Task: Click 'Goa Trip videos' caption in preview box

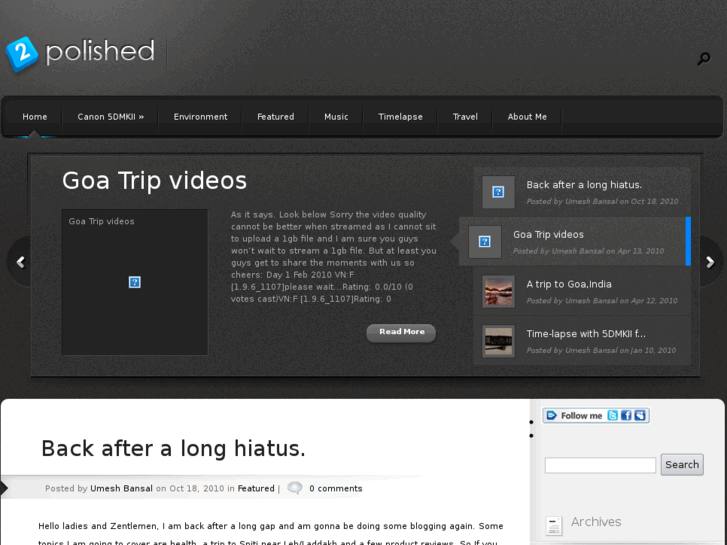Action: 102,221
